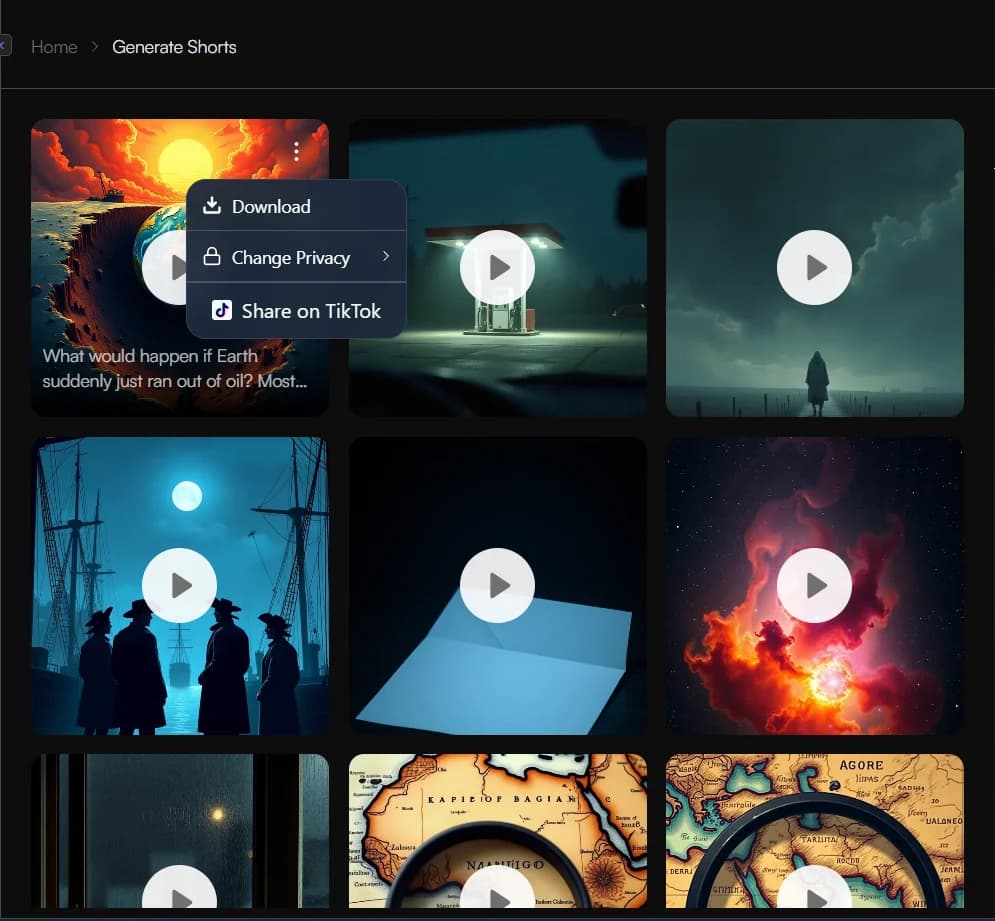Click the Download icon in the context menu
Image resolution: width=995 pixels, height=921 pixels.
pyautogui.click(x=212, y=205)
